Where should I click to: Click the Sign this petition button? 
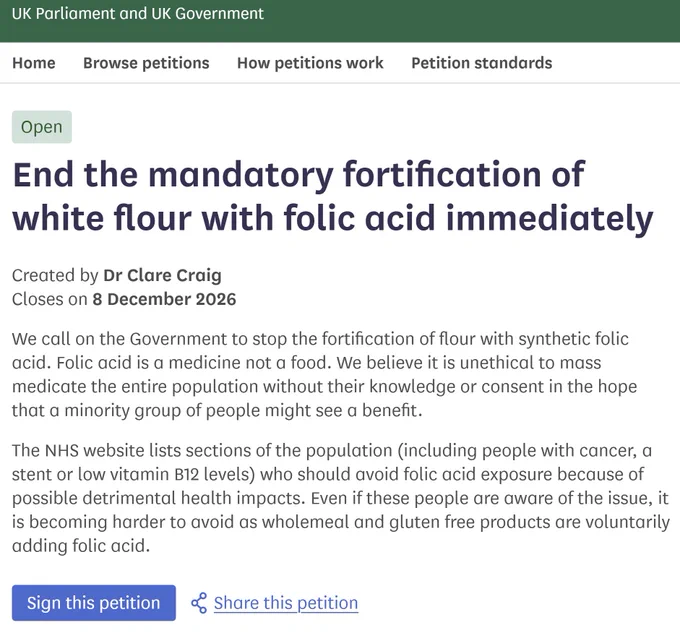[94, 603]
